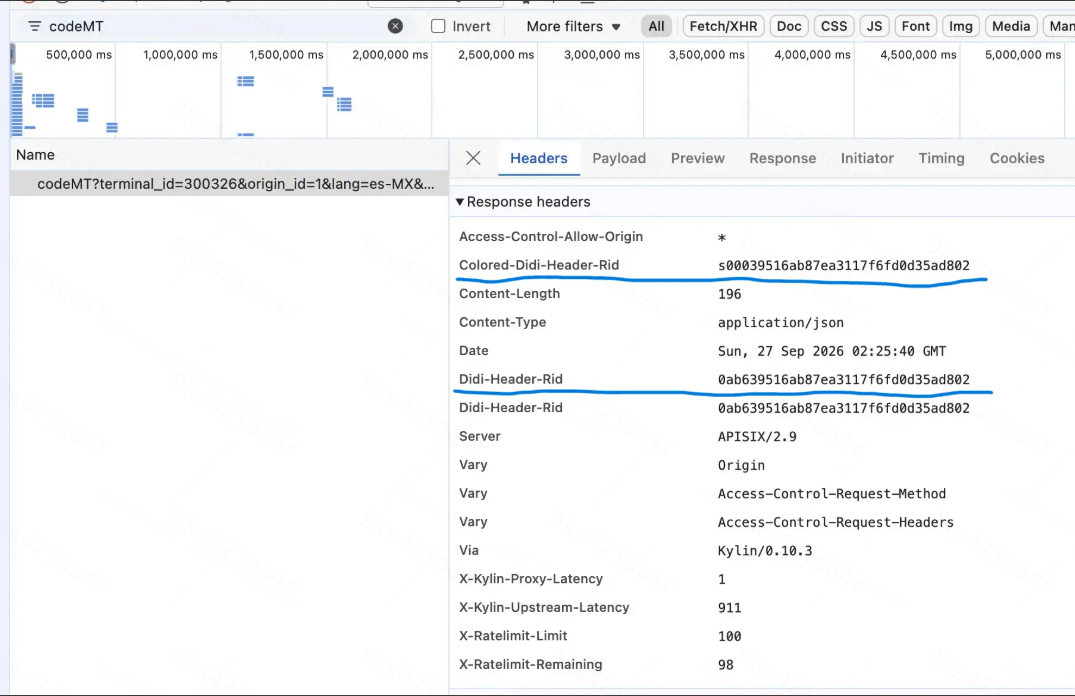Click the Origin Vary value
1075x696 pixels.
click(x=741, y=466)
